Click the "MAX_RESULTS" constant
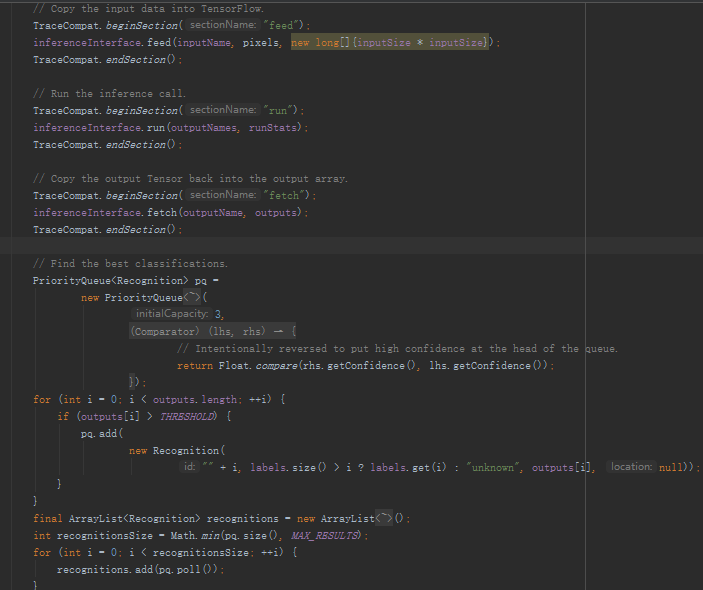Screen dimensions: 703x590 pos(325,536)
